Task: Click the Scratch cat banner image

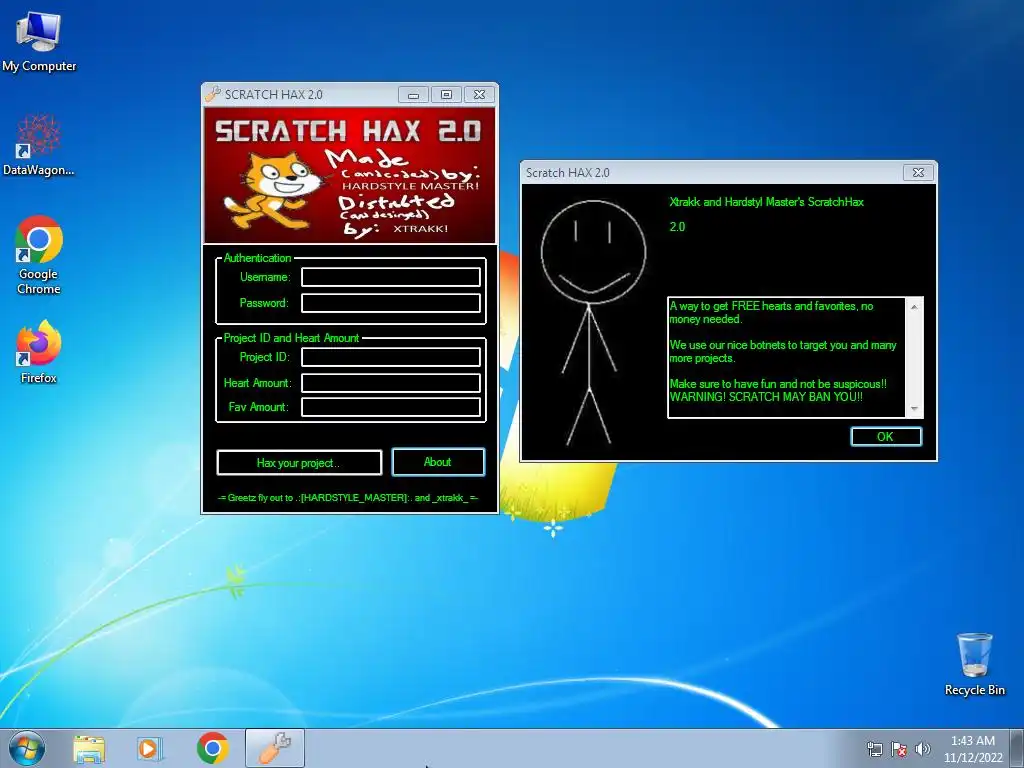Action: point(350,176)
